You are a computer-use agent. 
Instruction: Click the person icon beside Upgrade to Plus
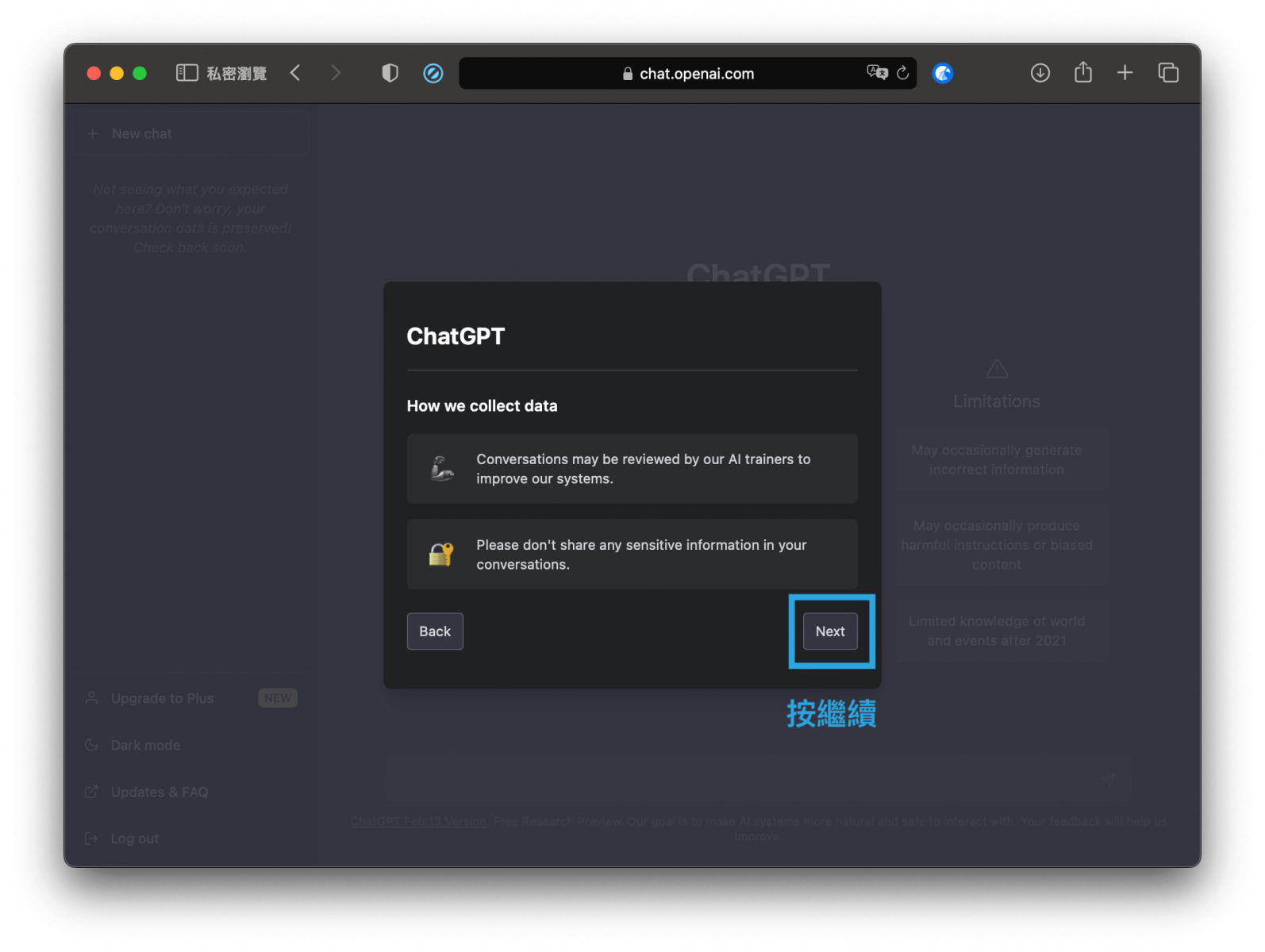click(x=91, y=698)
